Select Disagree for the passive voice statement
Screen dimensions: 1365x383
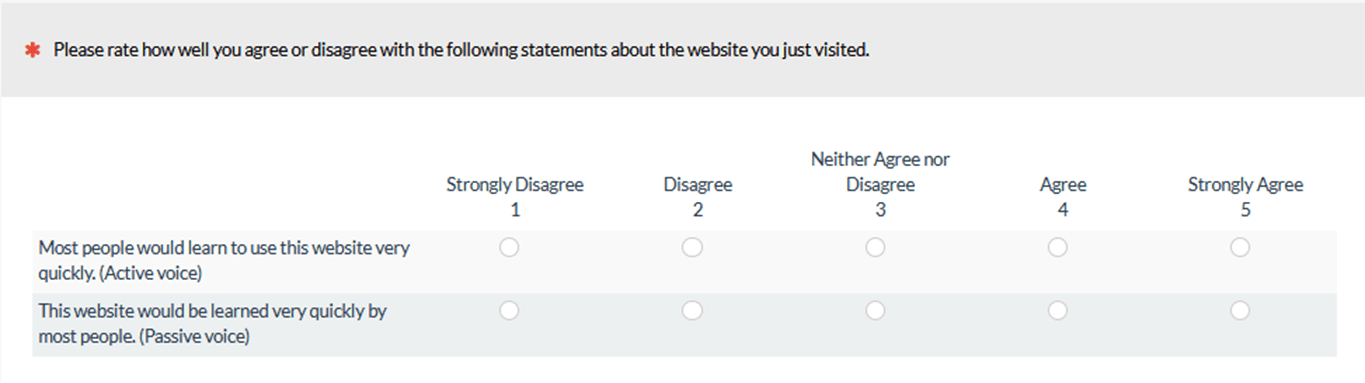(692, 311)
